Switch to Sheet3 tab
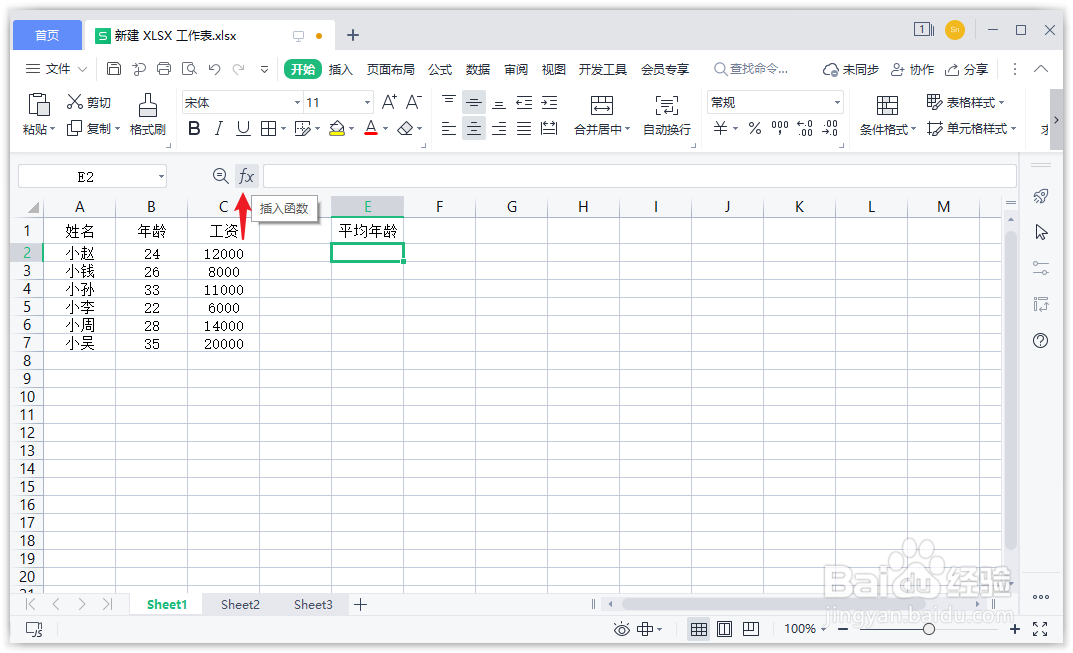1073x653 pixels. [x=313, y=604]
